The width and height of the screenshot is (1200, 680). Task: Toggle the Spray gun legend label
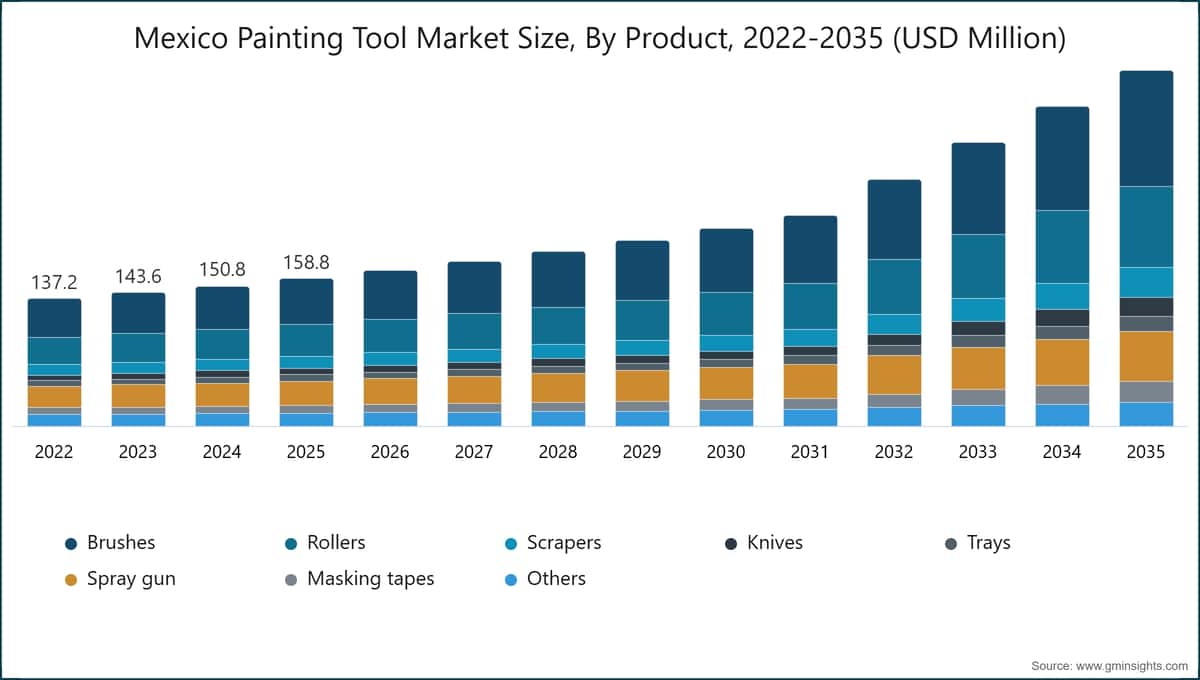click(x=131, y=579)
